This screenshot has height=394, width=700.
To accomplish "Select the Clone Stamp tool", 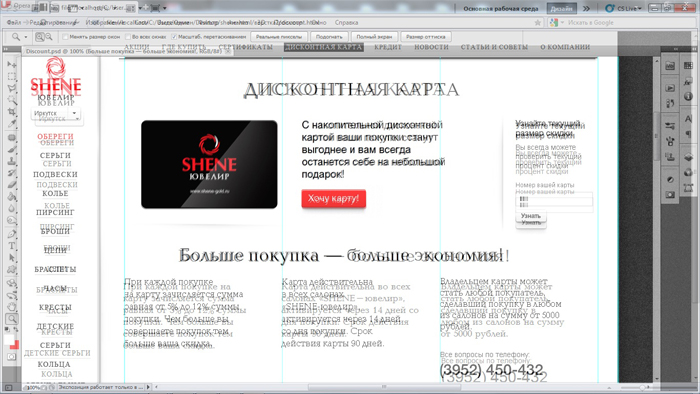I will [x=12, y=161].
